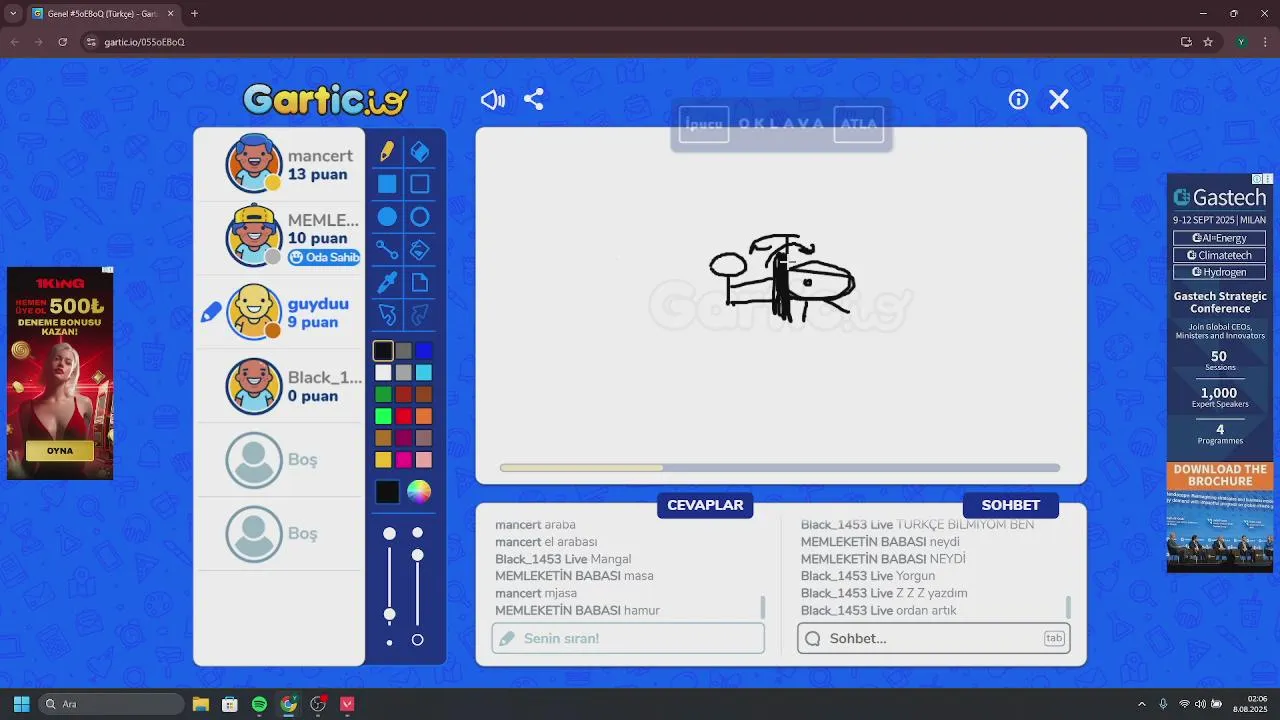Open the Chrome profile avatar
The height and width of the screenshot is (720, 1280).
(1241, 42)
